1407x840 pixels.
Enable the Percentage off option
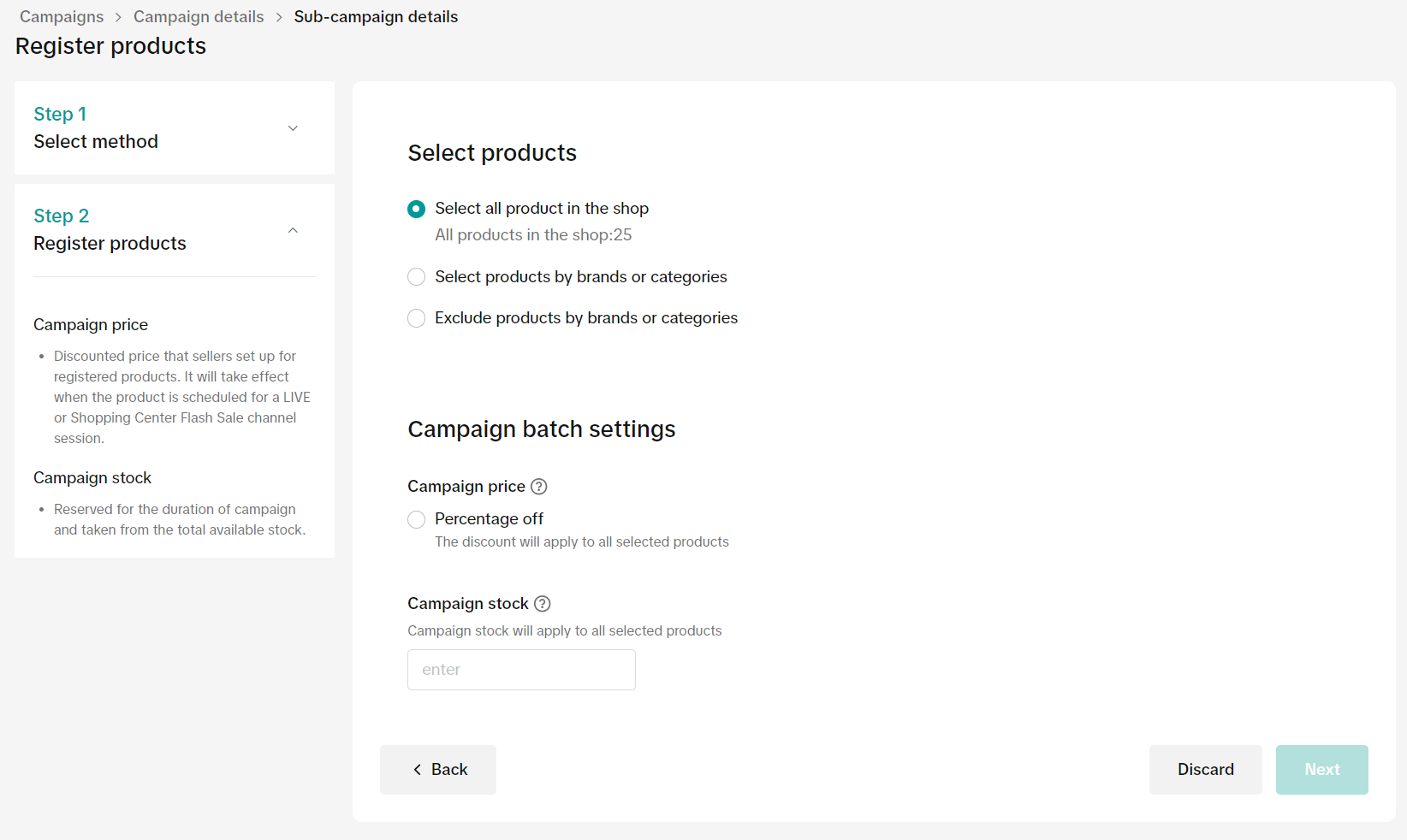pos(416,519)
